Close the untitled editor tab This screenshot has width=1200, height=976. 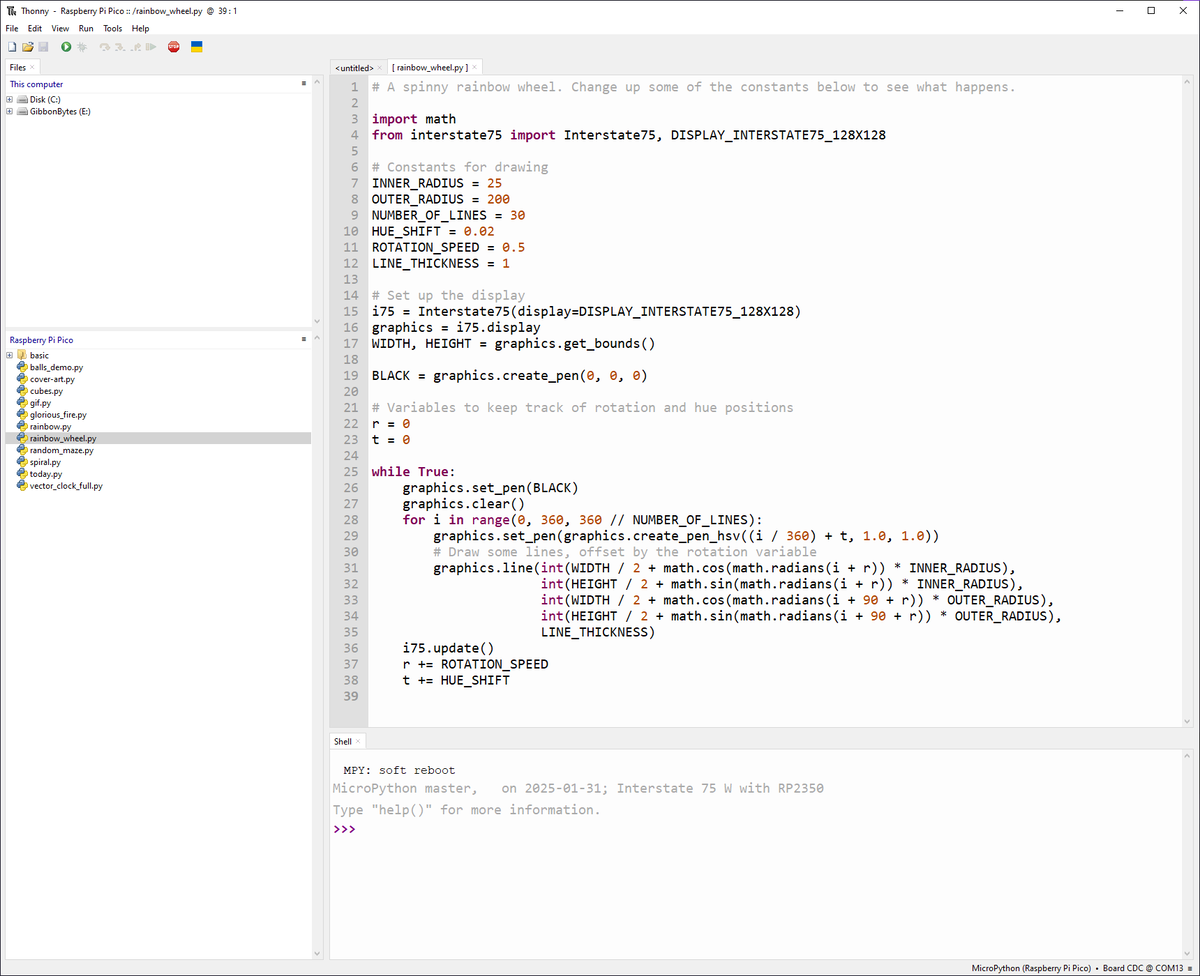pos(380,68)
